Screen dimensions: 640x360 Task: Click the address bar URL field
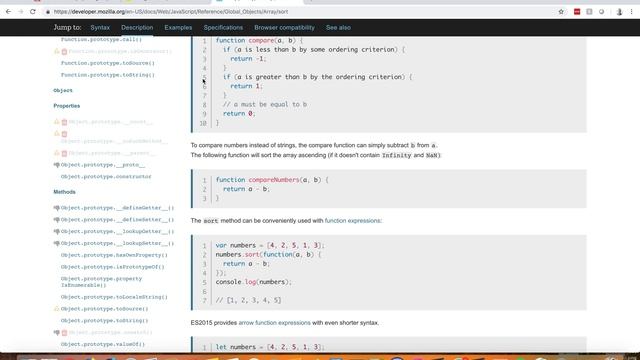tap(302, 12)
